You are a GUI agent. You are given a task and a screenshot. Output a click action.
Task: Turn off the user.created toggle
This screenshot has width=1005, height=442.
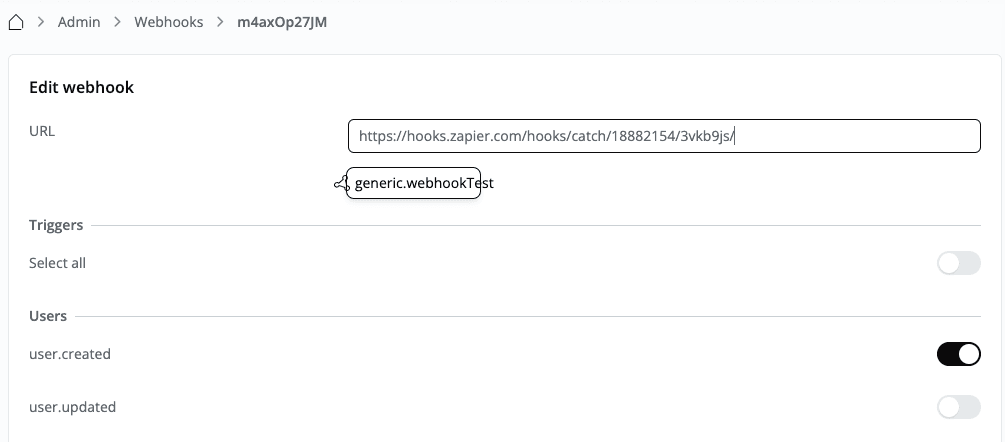[958, 354]
